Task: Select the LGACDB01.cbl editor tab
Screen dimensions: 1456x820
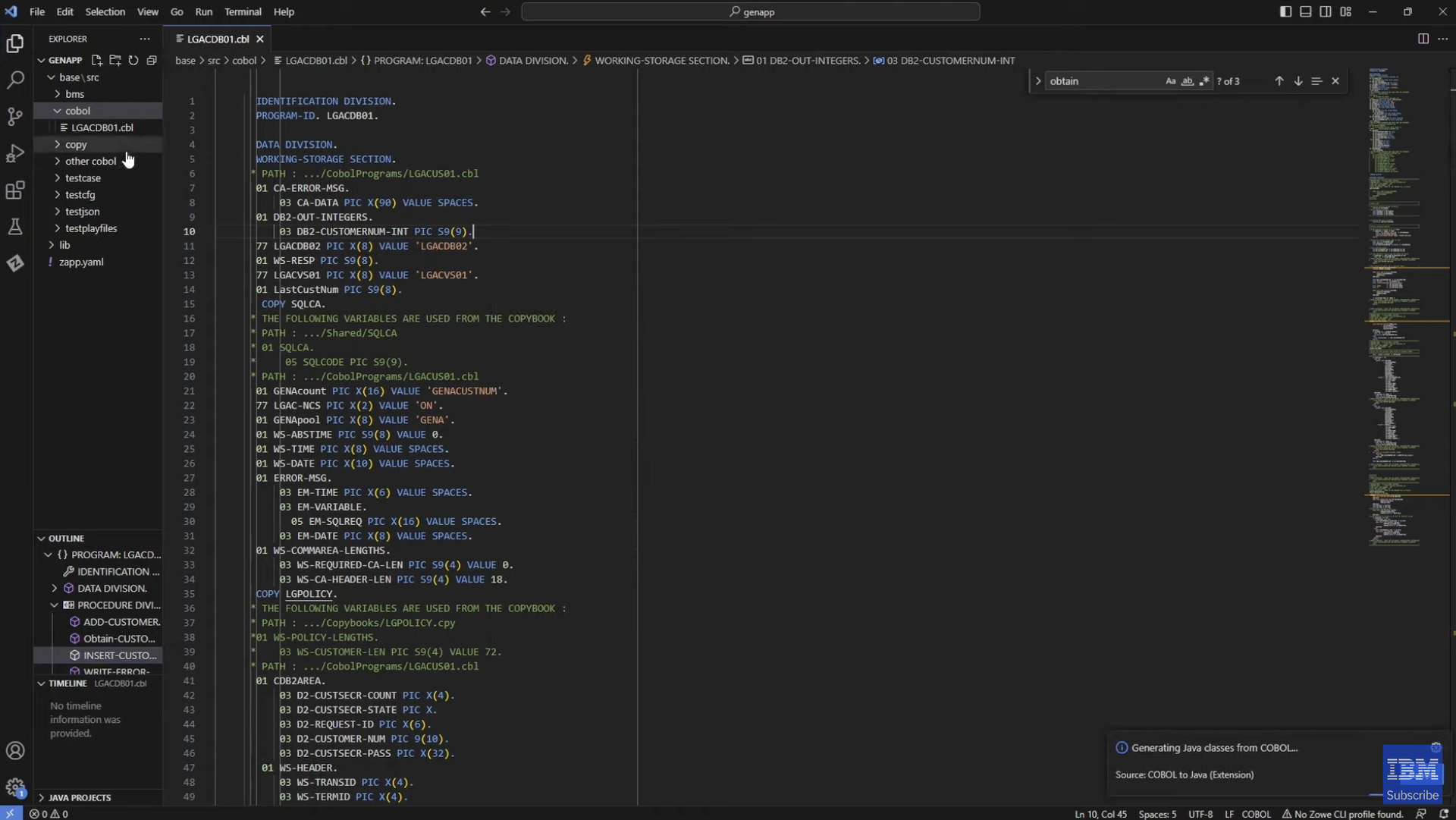Action: coord(218,39)
